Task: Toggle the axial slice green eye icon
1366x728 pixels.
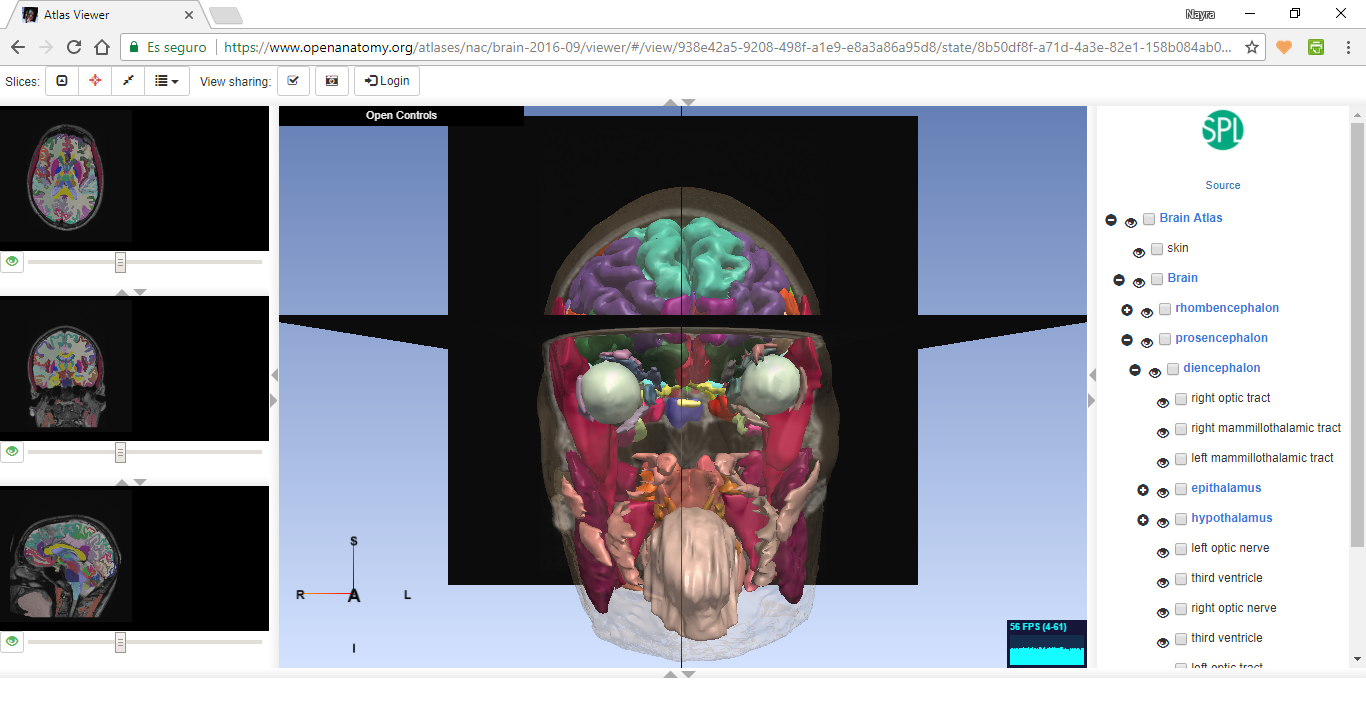Action: 12,262
